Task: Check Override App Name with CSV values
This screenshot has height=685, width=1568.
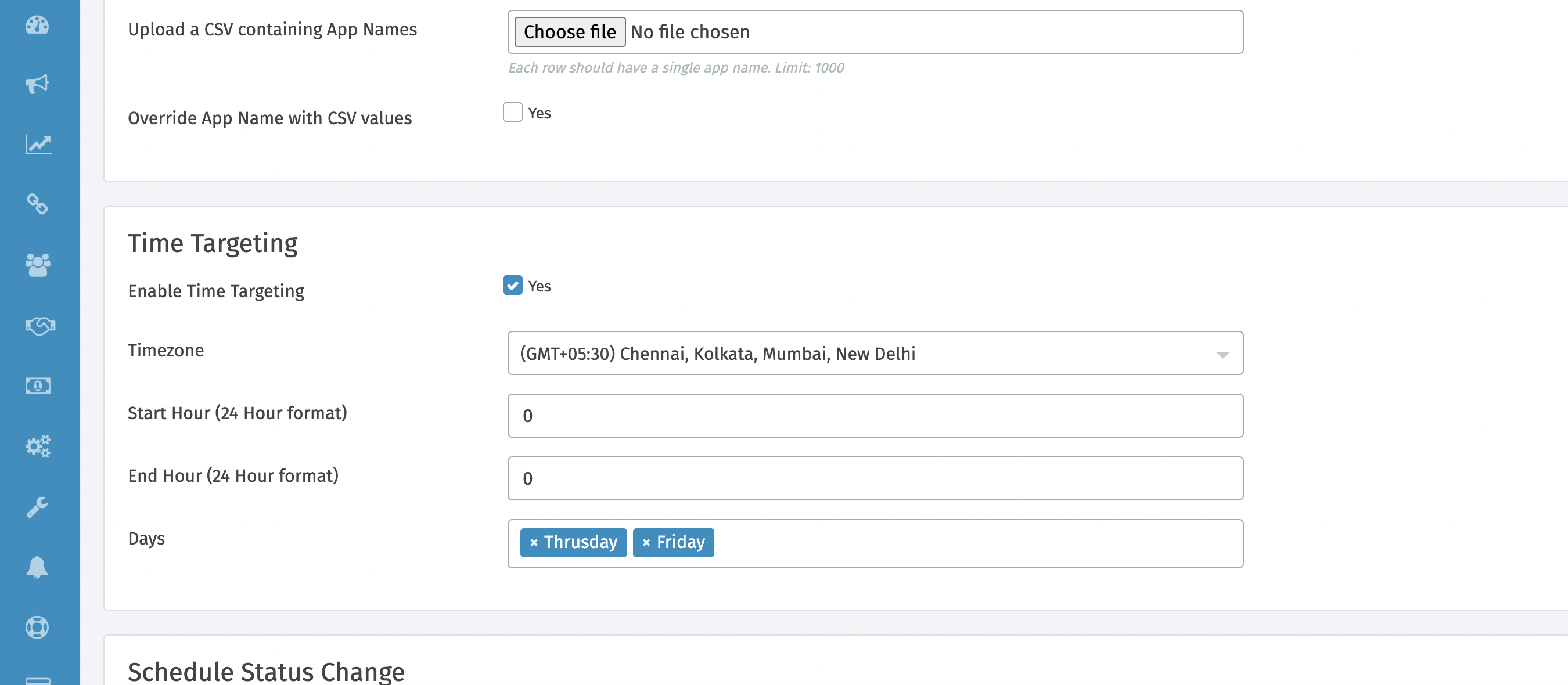Action: [x=513, y=113]
